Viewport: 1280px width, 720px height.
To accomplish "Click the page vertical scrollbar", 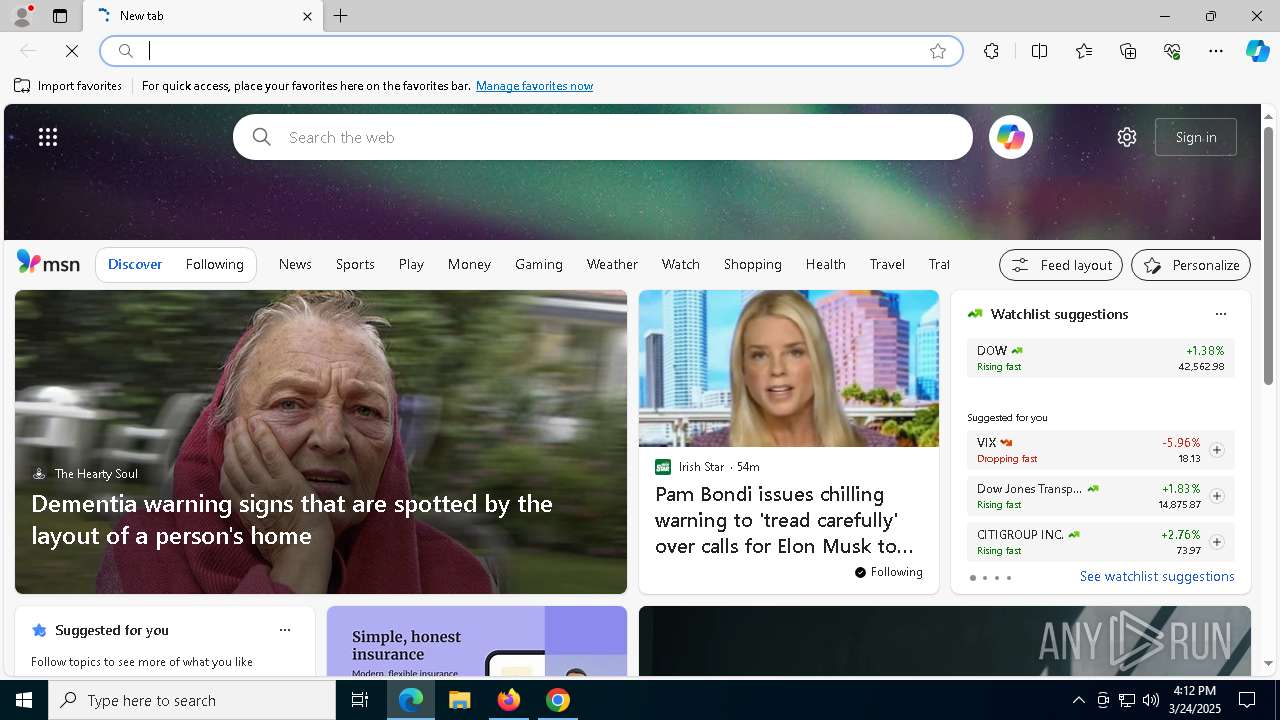I will tap(1268, 255).
